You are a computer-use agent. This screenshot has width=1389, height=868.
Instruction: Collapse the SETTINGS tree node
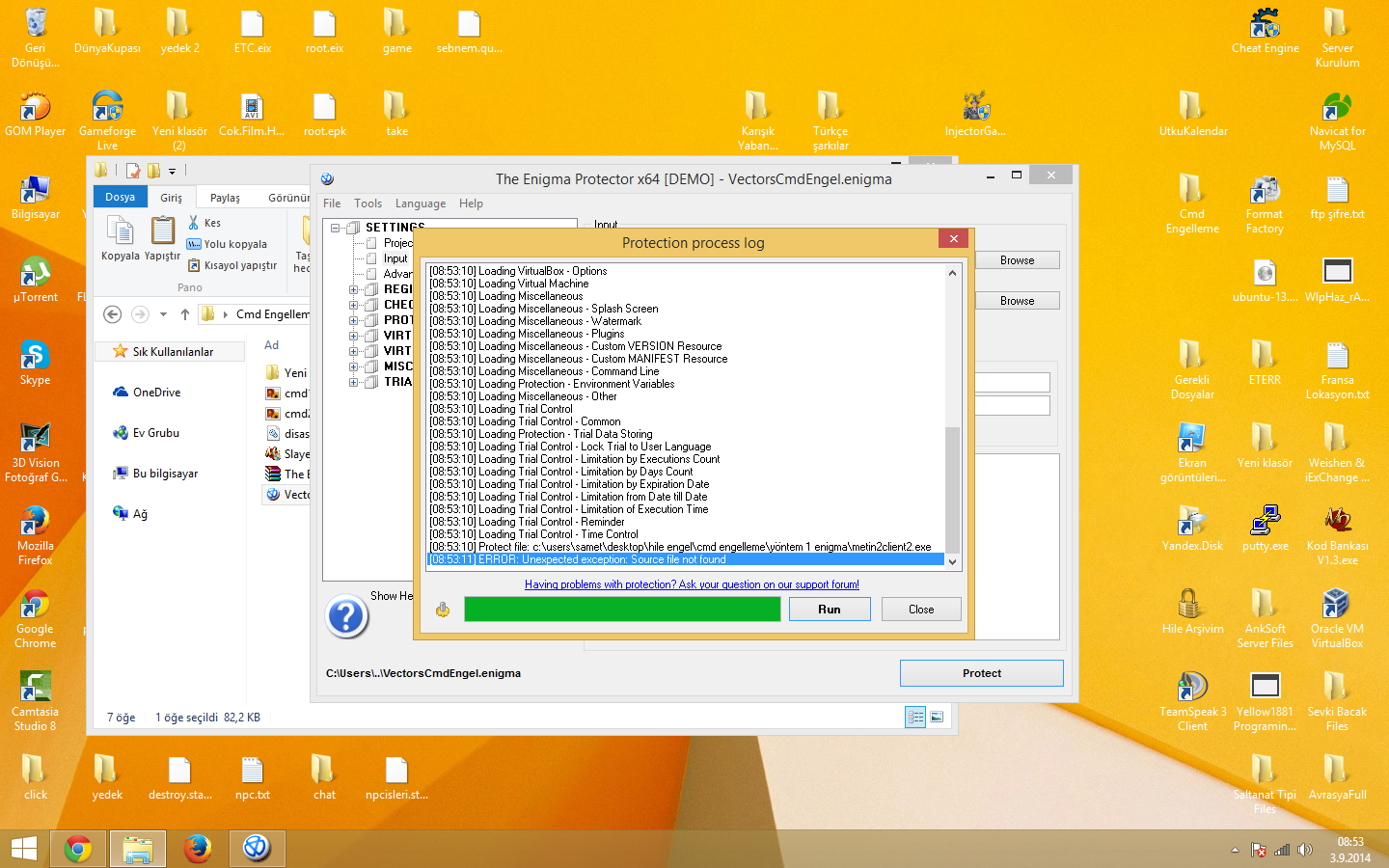click(337, 228)
